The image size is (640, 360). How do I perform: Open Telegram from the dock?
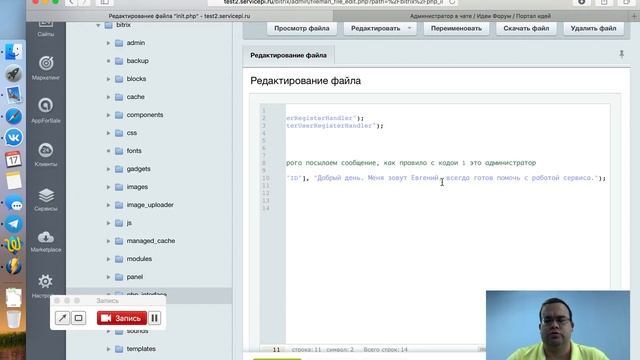tap(13, 224)
